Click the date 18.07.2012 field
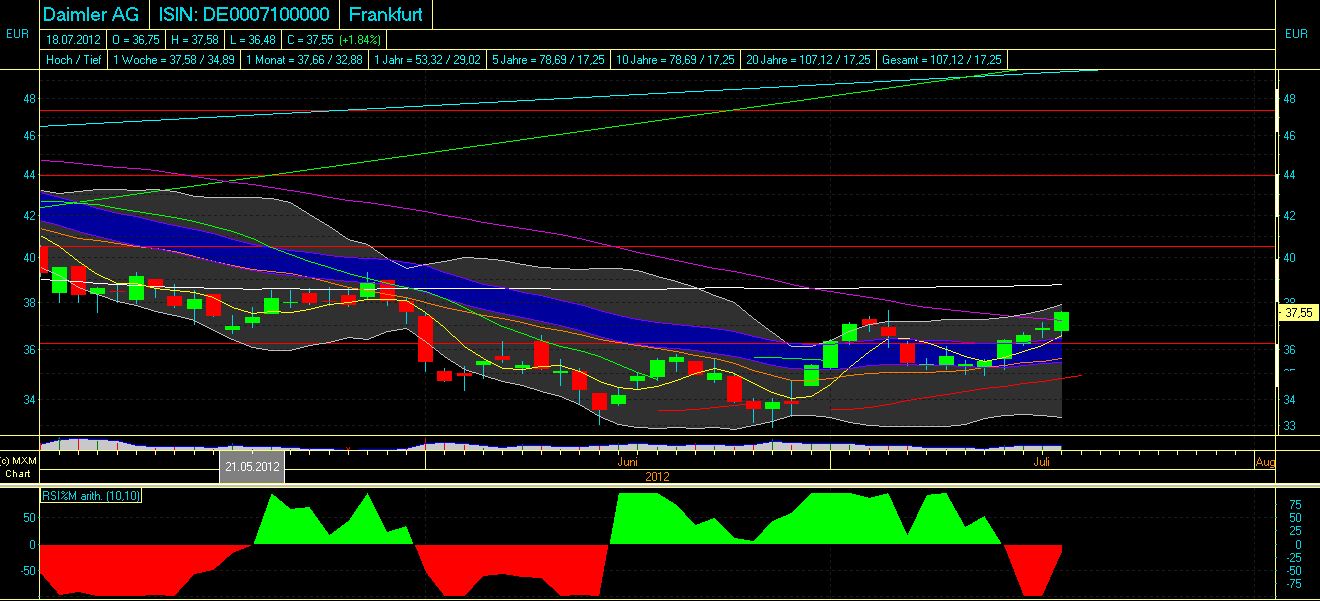 coord(72,40)
